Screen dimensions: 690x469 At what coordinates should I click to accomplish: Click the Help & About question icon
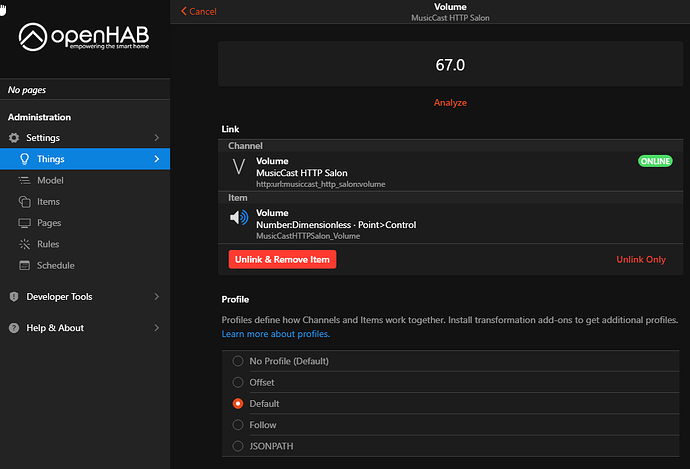[14, 328]
